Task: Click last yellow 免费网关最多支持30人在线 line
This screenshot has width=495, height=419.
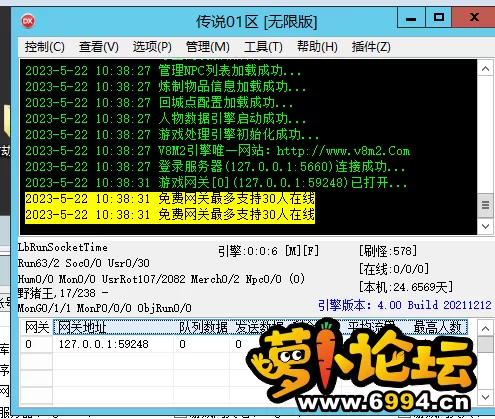Action: pos(170,215)
